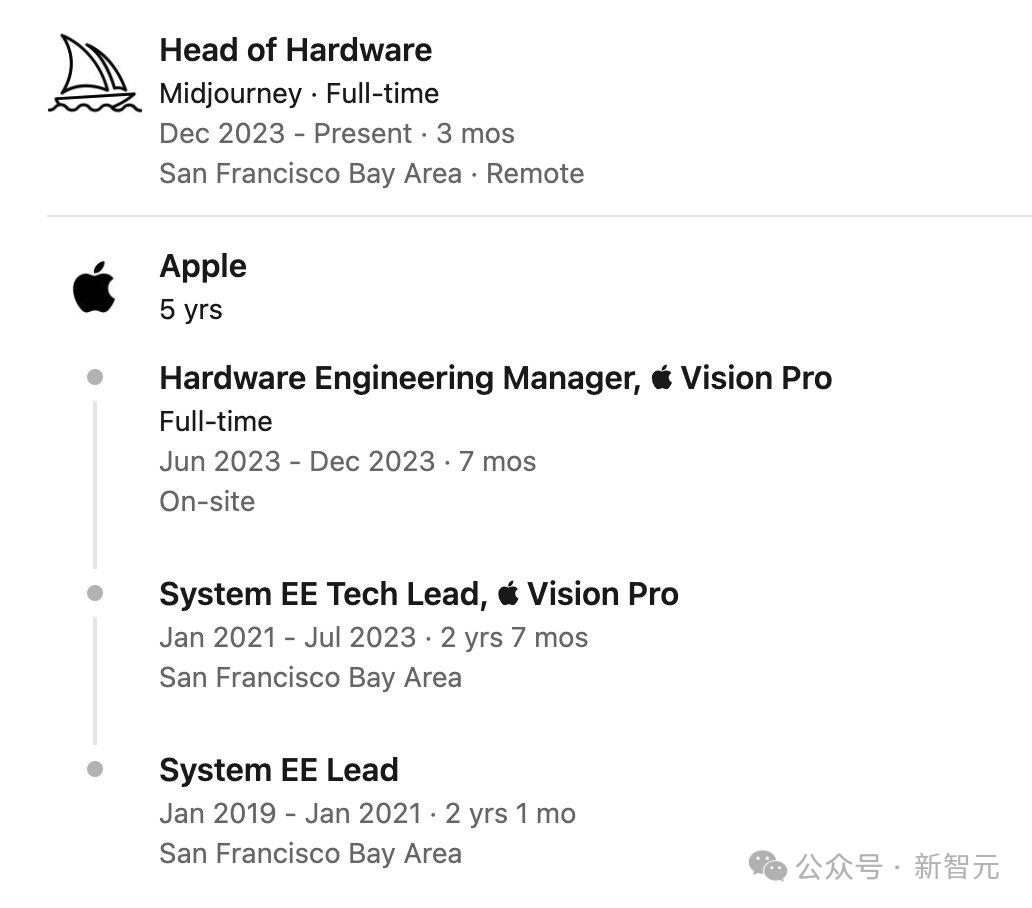Image resolution: width=1032 pixels, height=908 pixels.
Task: Open the Hardware Engineering Manager role title
Action: tap(400, 378)
